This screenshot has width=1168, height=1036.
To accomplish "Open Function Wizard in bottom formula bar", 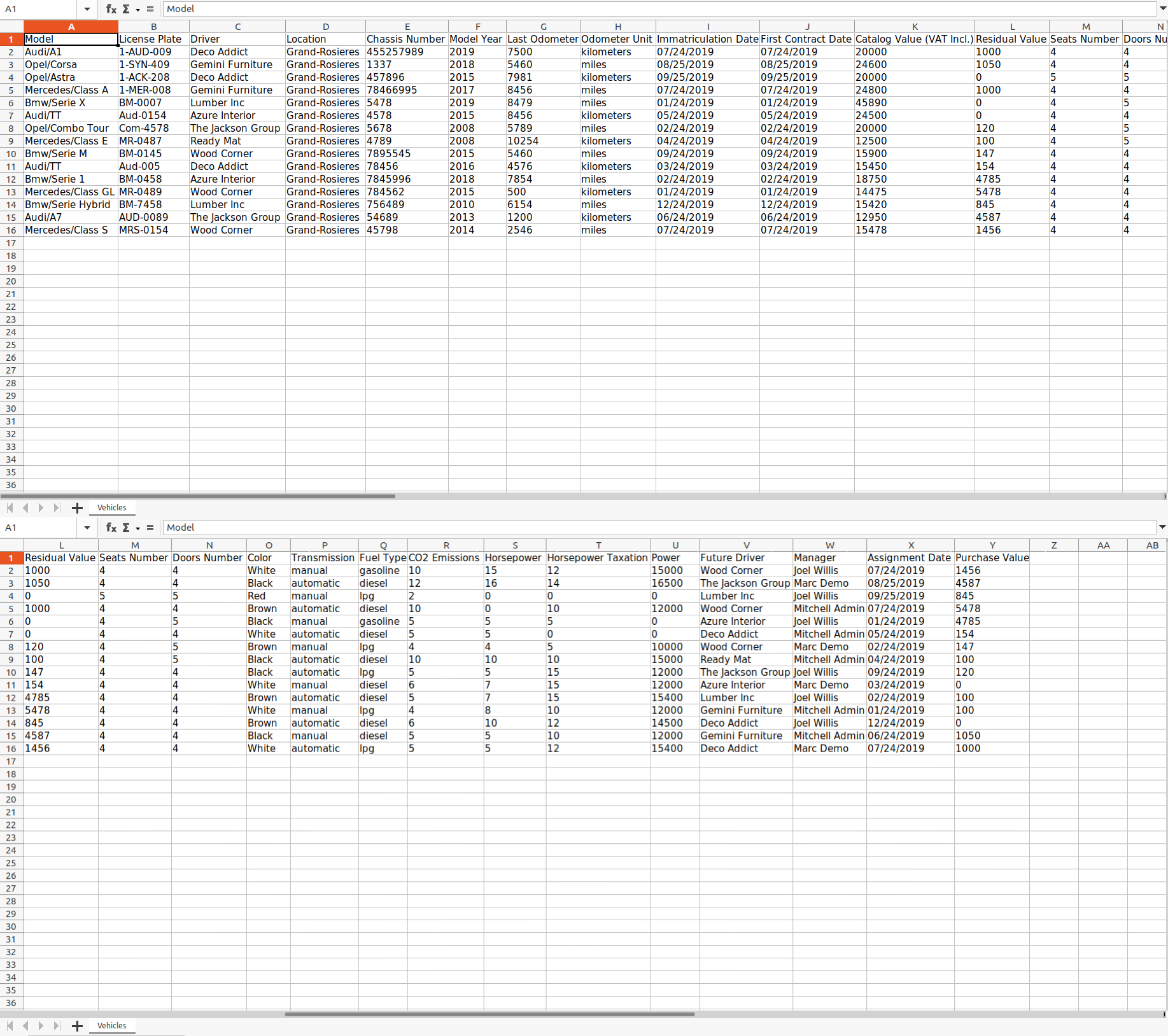I will (111, 528).
